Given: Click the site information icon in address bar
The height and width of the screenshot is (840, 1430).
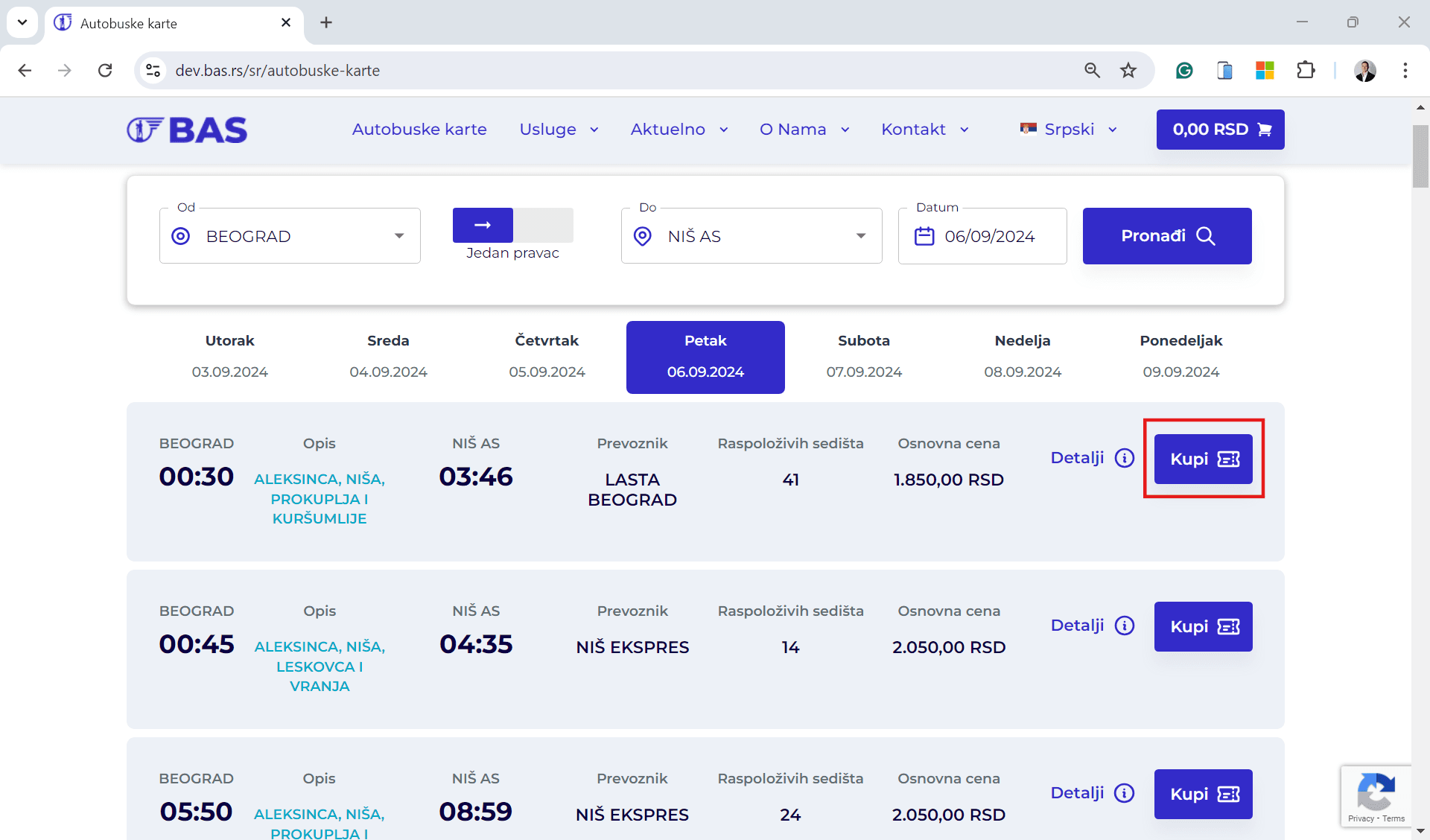Looking at the screenshot, I should [x=153, y=70].
